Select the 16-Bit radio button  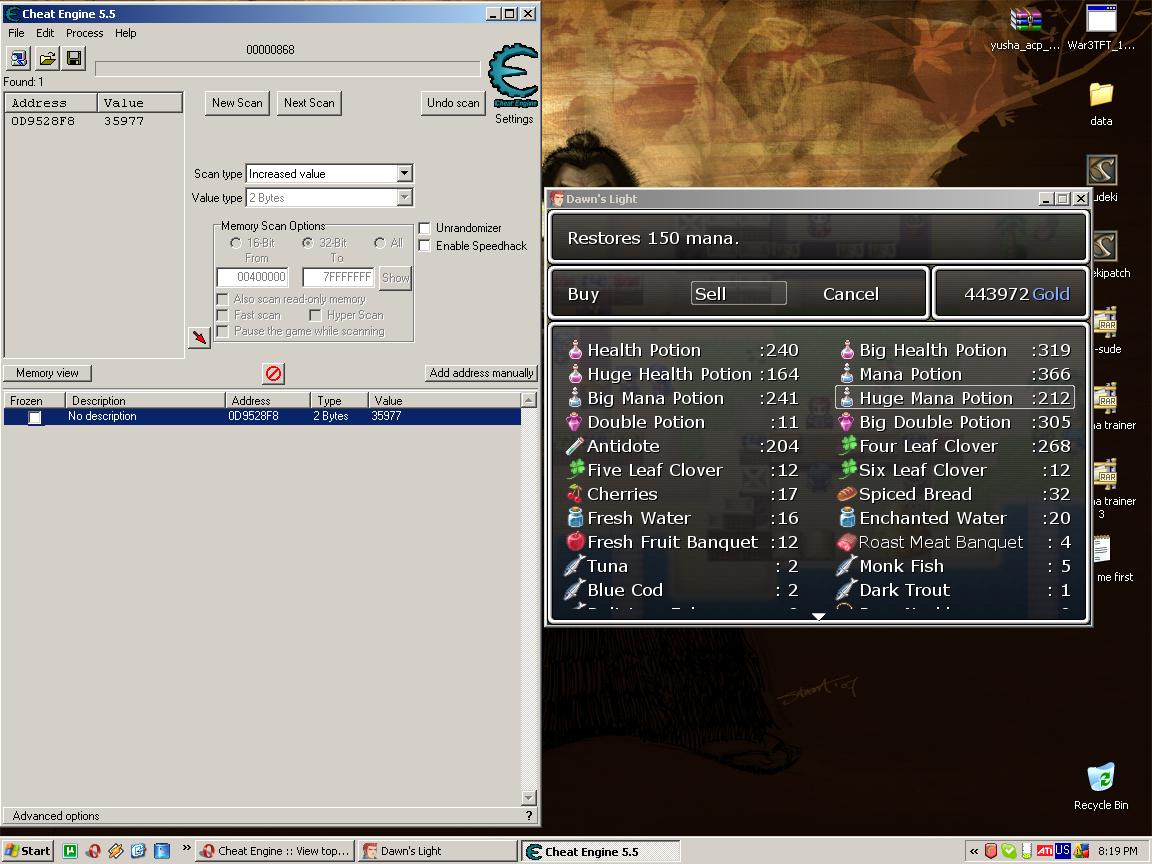point(235,242)
